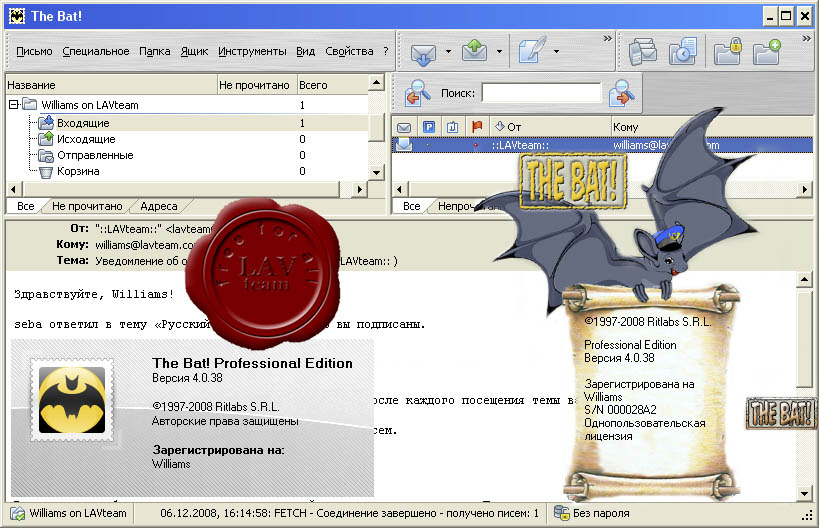Screen dimensions: 819x528
Task: Open the Свойства menu
Action: click(x=349, y=51)
